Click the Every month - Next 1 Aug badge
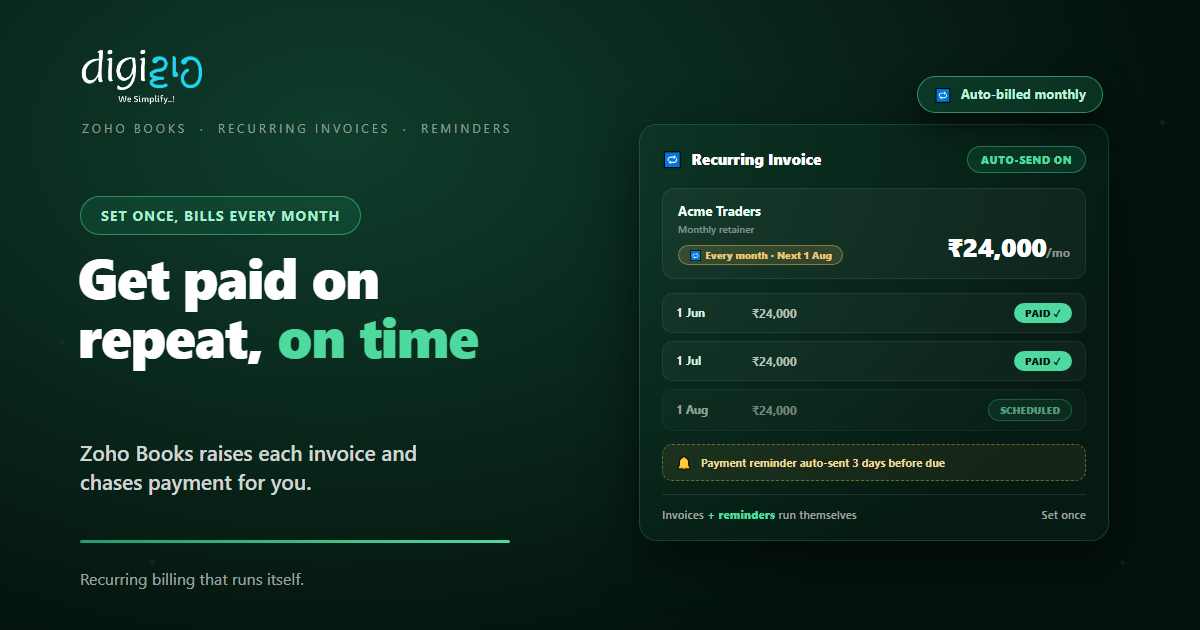This screenshot has height=630, width=1200. tap(761, 256)
